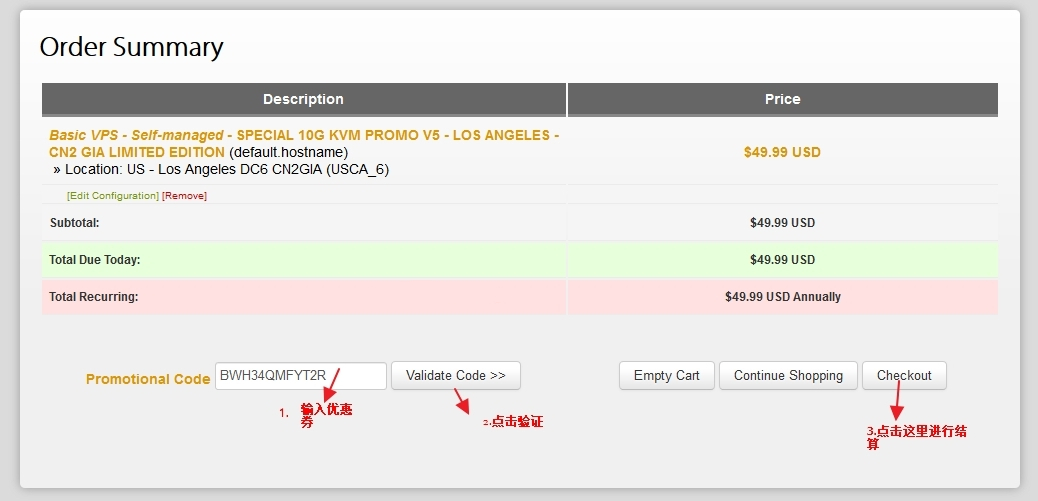The width and height of the screenshot is (1038, 501).
Task: Click the $49.99 USD Annually amount
Action: click(x=782, y=297)
